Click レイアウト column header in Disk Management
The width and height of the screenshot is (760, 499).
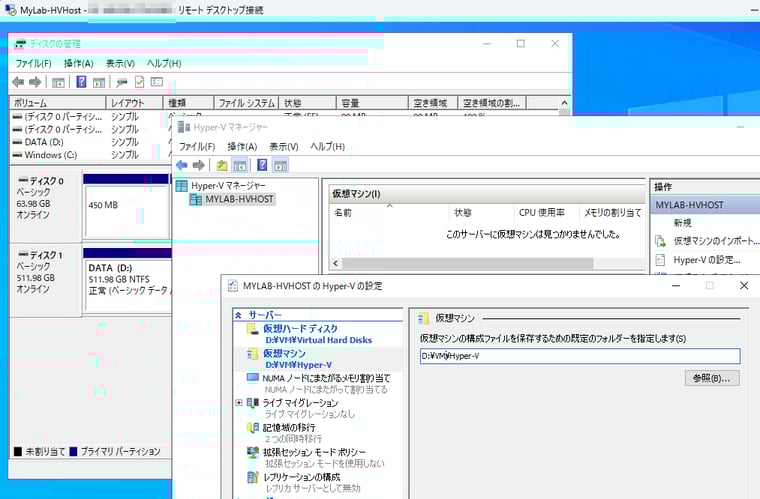[134, 103]
